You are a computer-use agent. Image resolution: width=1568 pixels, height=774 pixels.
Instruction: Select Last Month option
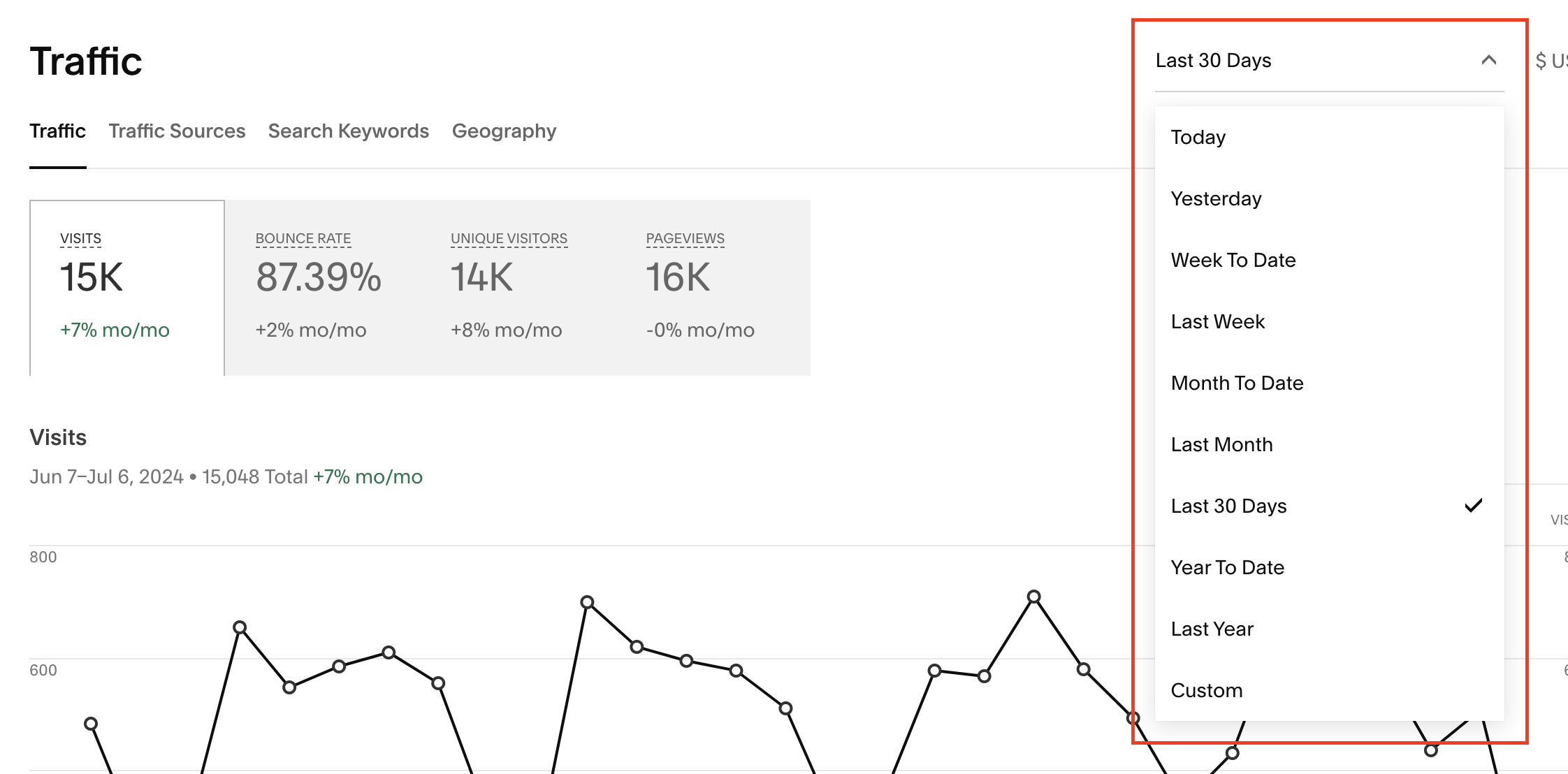[1329, 444]
